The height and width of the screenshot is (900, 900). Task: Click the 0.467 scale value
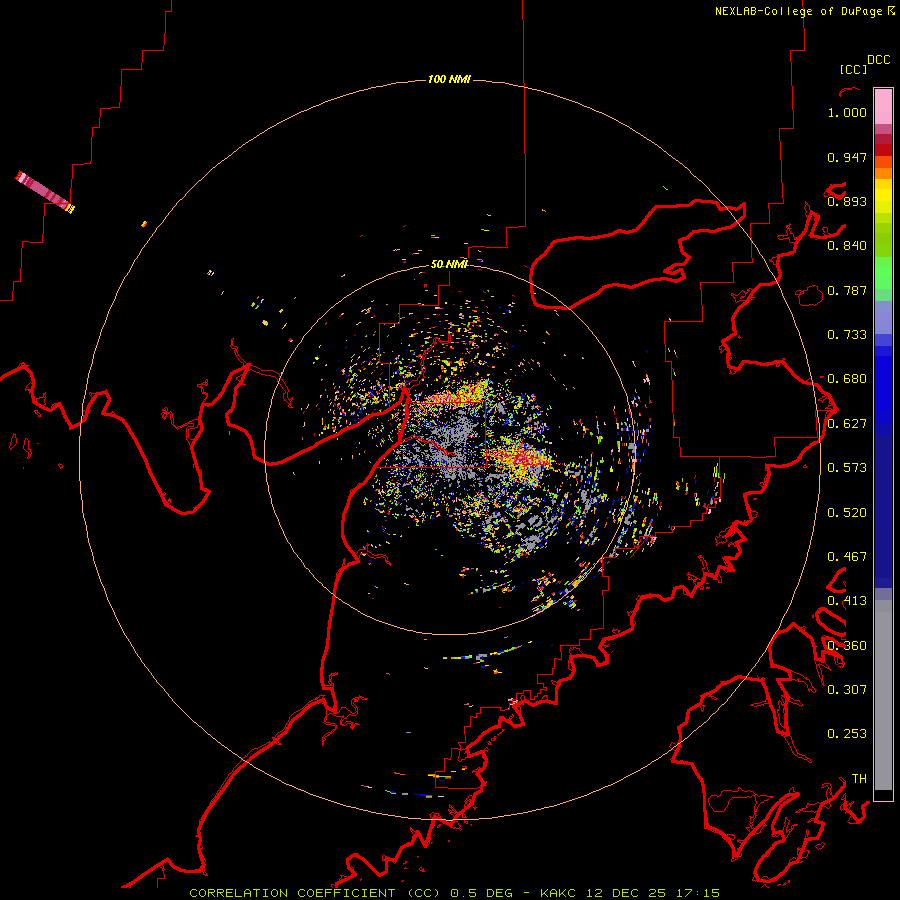847,557
